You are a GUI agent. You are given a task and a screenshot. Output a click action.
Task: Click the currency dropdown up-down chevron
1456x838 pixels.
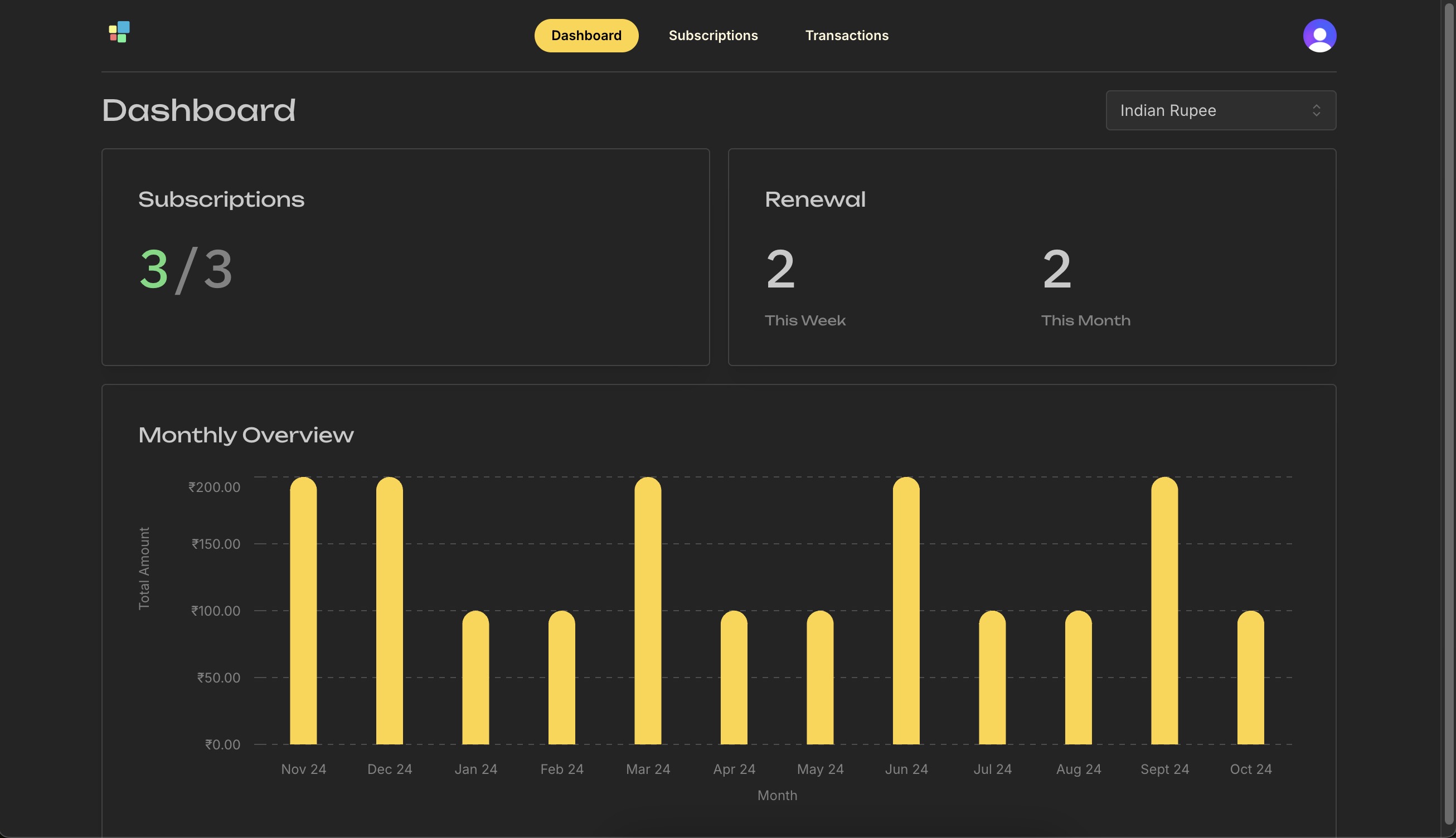1316,110
